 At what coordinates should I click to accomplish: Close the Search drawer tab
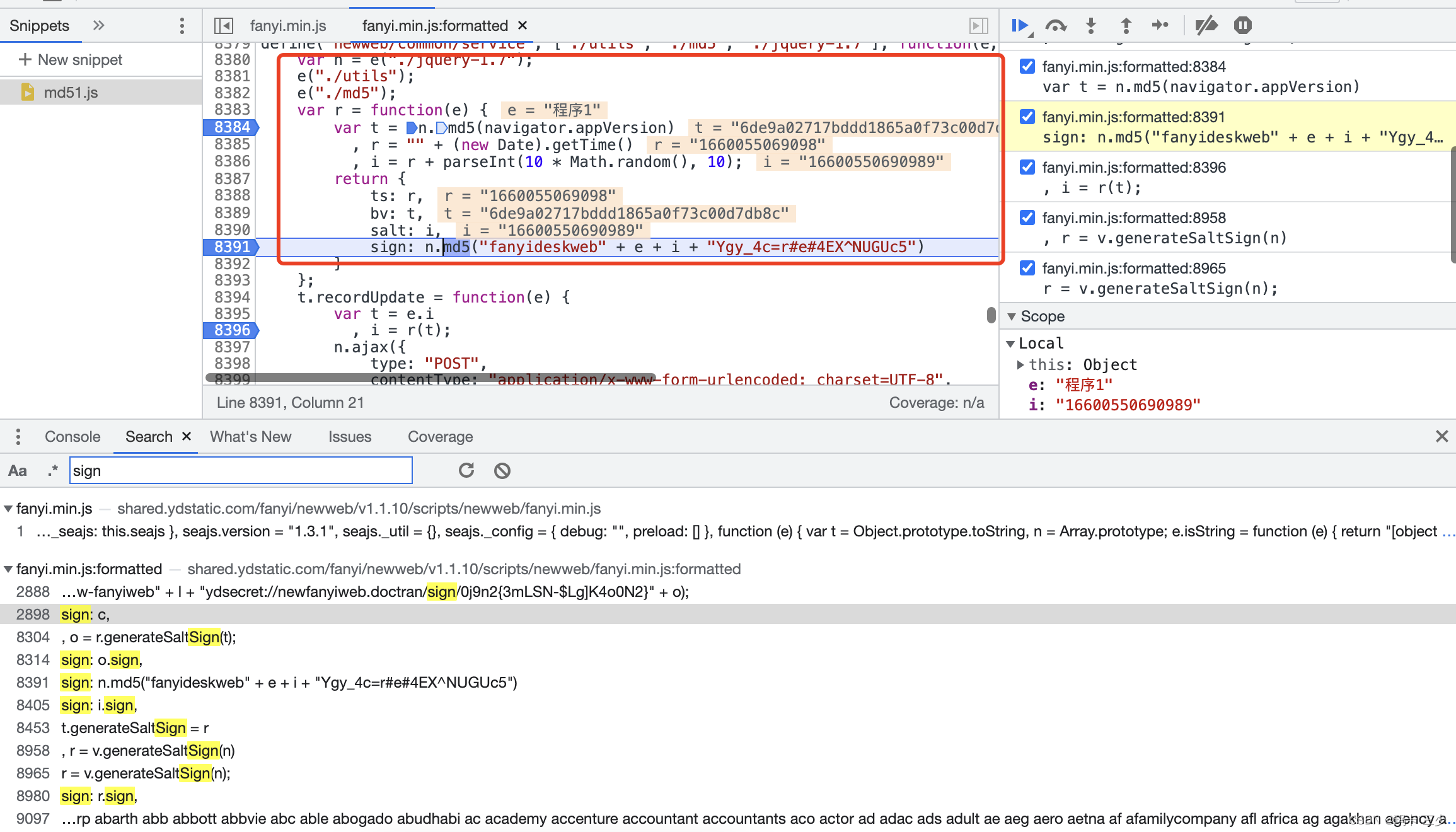point(187,436)
